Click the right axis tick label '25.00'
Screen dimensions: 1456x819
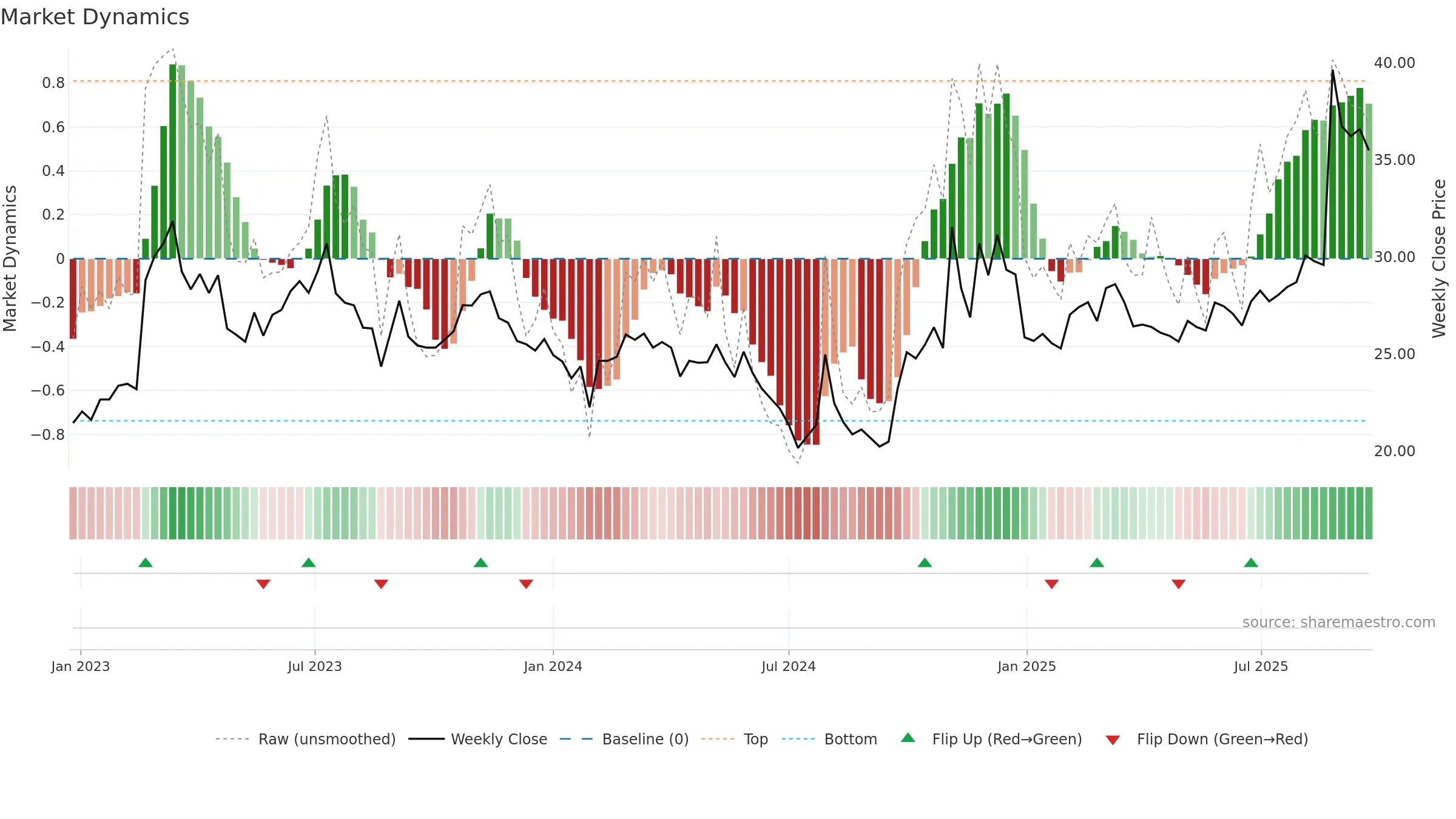(x=1395, y=354)
